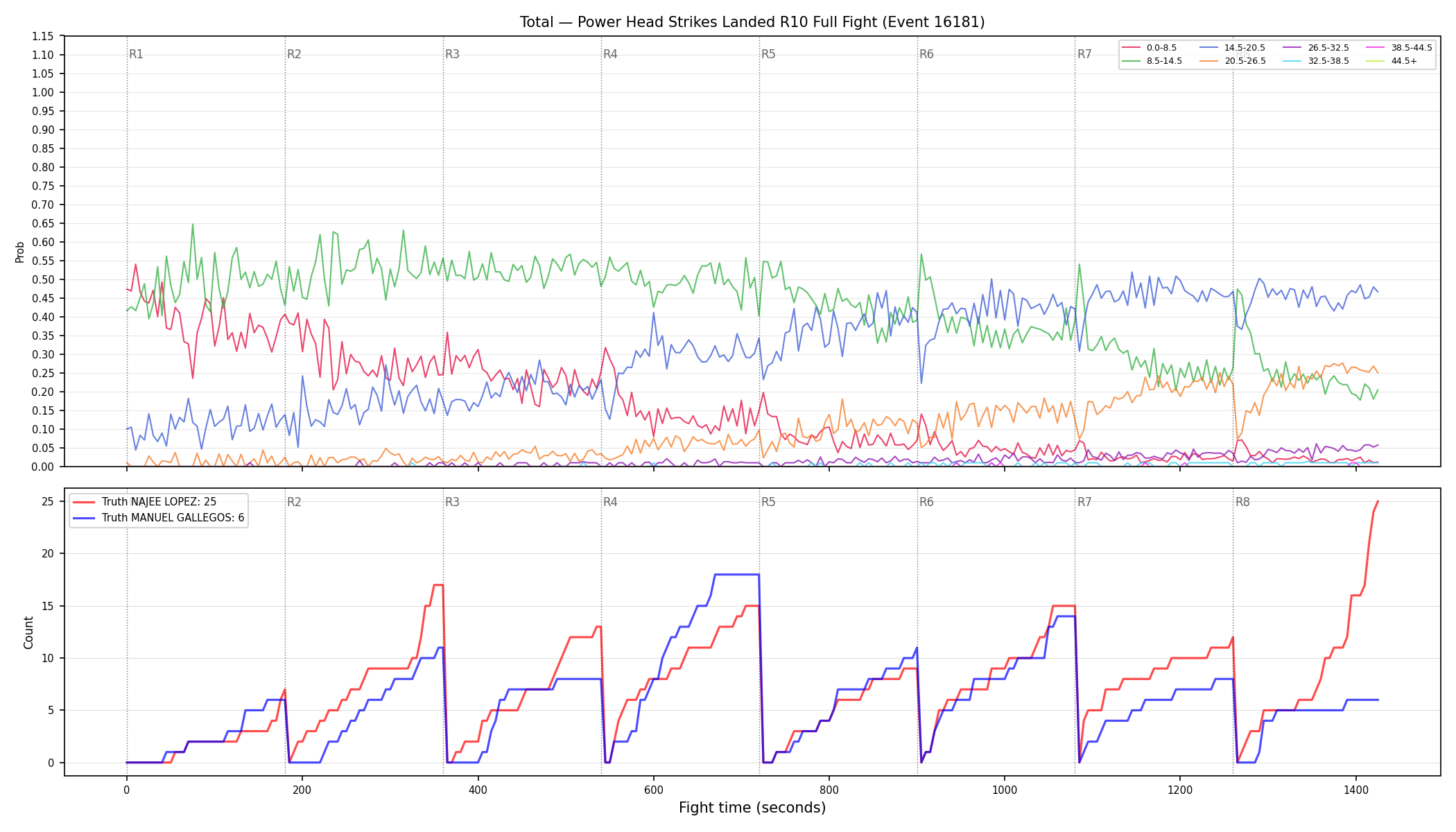1456x832 pixels.
Task: Click the 600 tick on the fight time axis
Action: [x=654, y=790]
